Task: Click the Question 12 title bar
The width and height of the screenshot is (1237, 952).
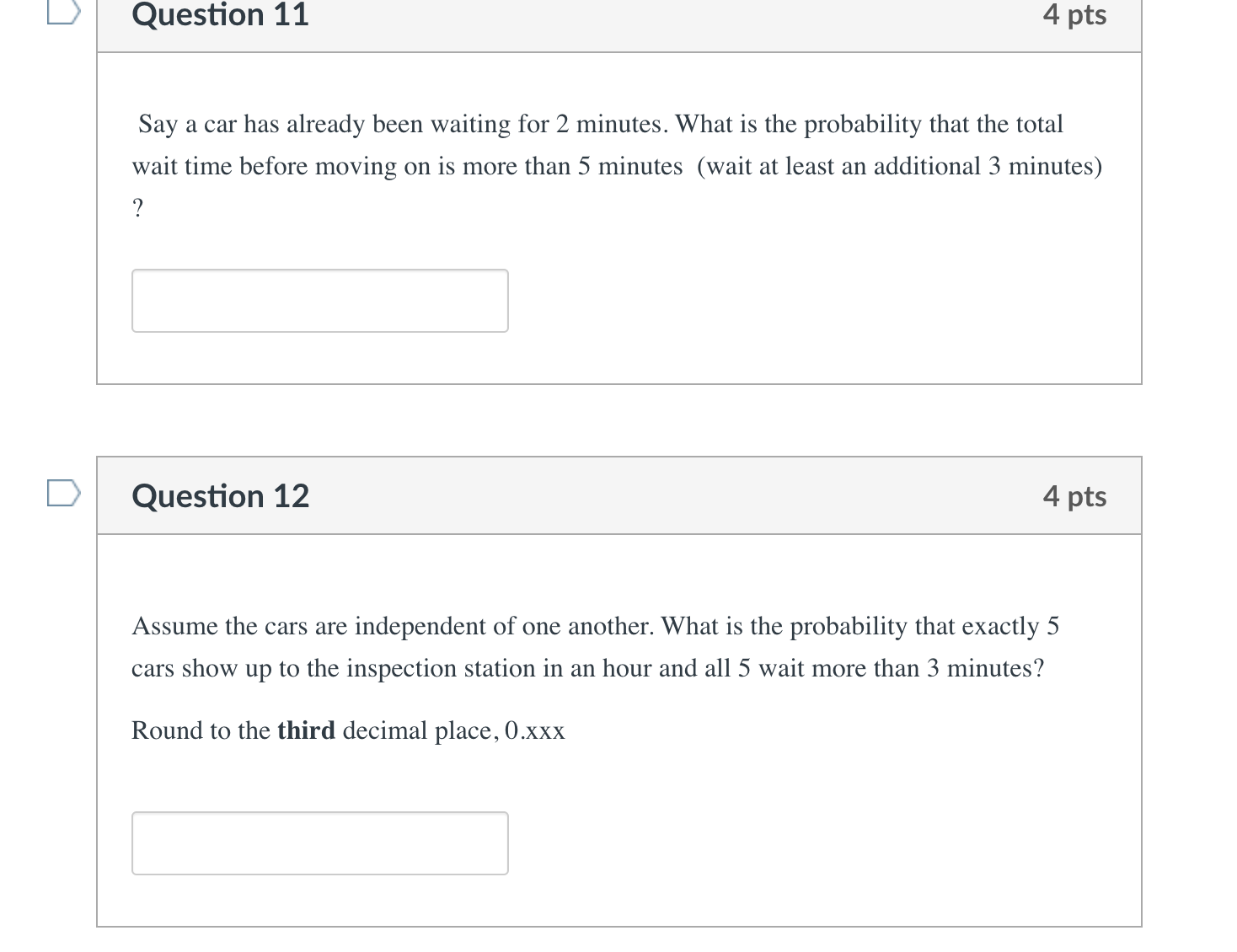Action: [x=619, y=496]
